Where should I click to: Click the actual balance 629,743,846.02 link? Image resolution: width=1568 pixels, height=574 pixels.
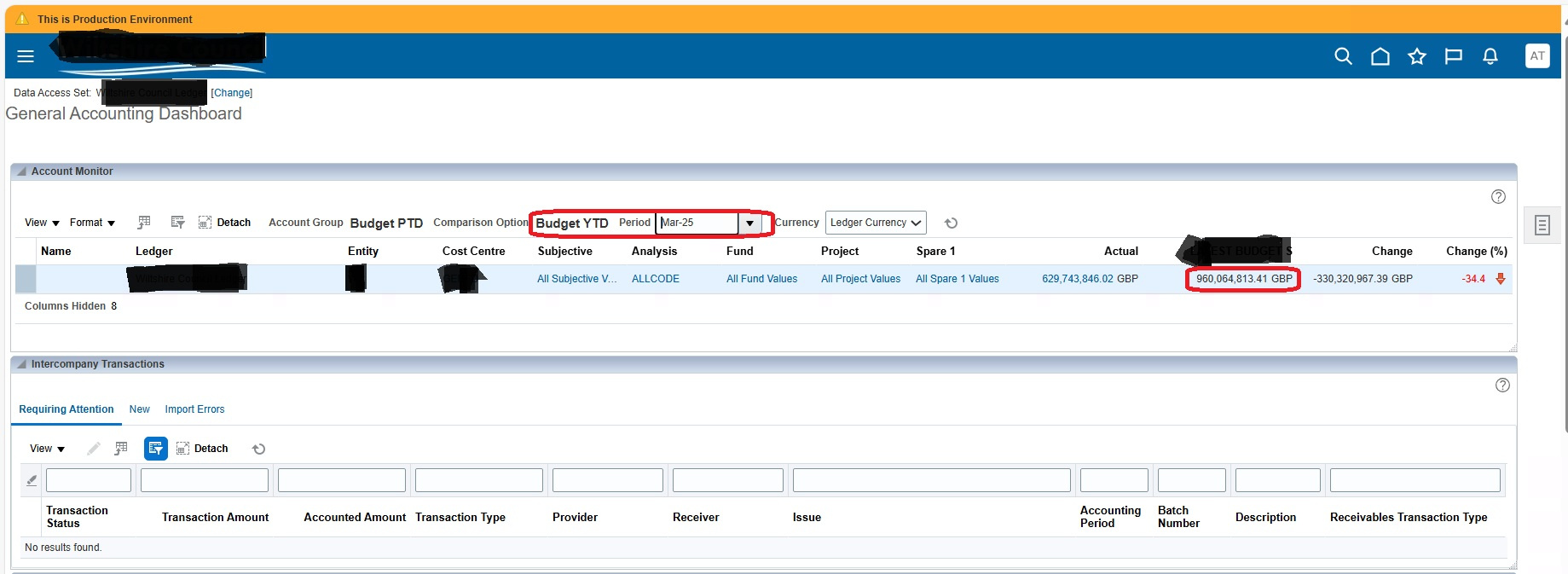[1078, 279]
